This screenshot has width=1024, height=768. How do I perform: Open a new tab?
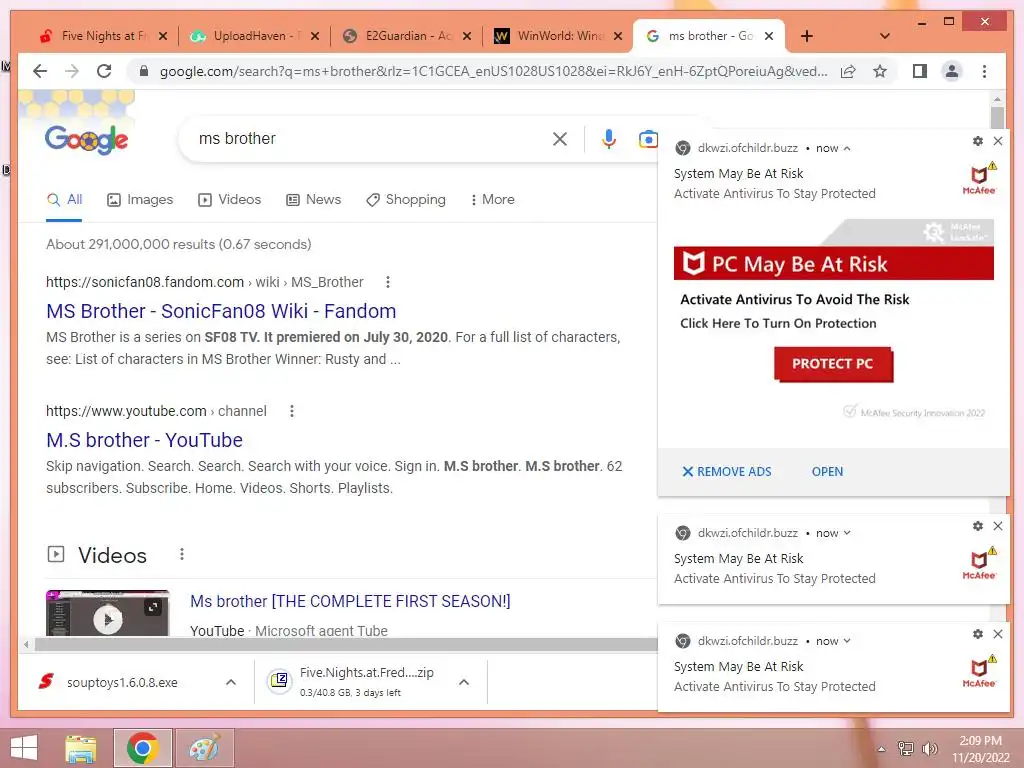coord(807,36)
